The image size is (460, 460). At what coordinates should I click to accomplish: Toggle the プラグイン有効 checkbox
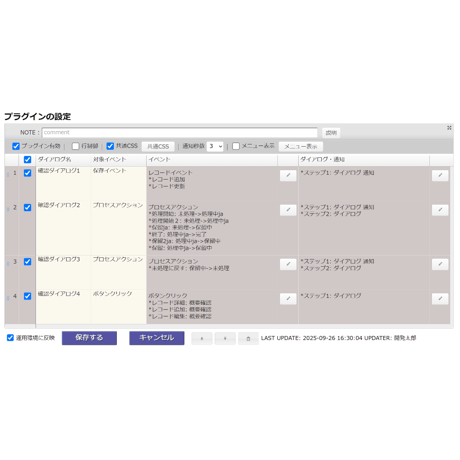16,146
